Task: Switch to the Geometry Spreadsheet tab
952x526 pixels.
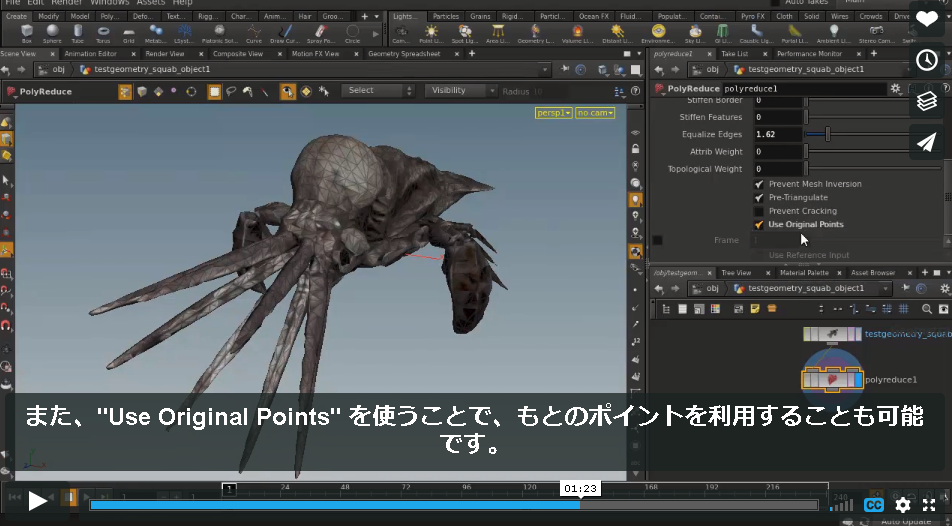Action: pyautogui.click(x=404, y=53)
